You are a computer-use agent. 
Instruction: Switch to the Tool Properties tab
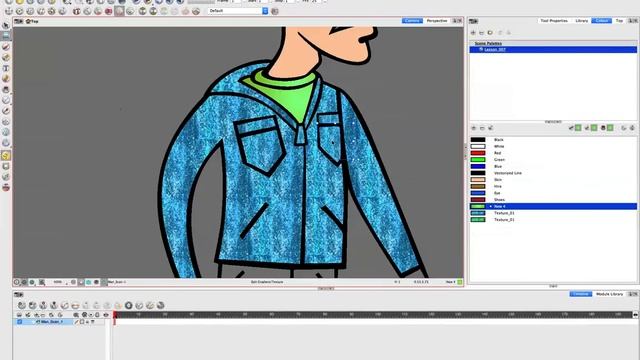(x=554, y=20)
